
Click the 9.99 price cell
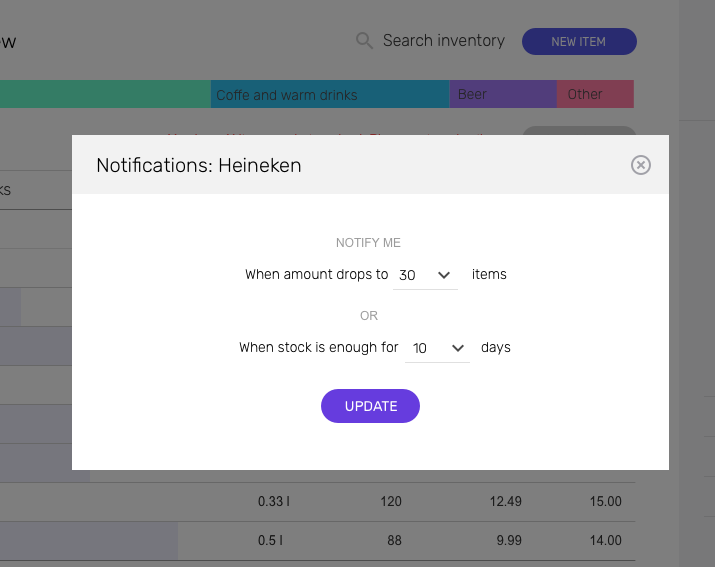pyautogui.click(x=509, y=541)
